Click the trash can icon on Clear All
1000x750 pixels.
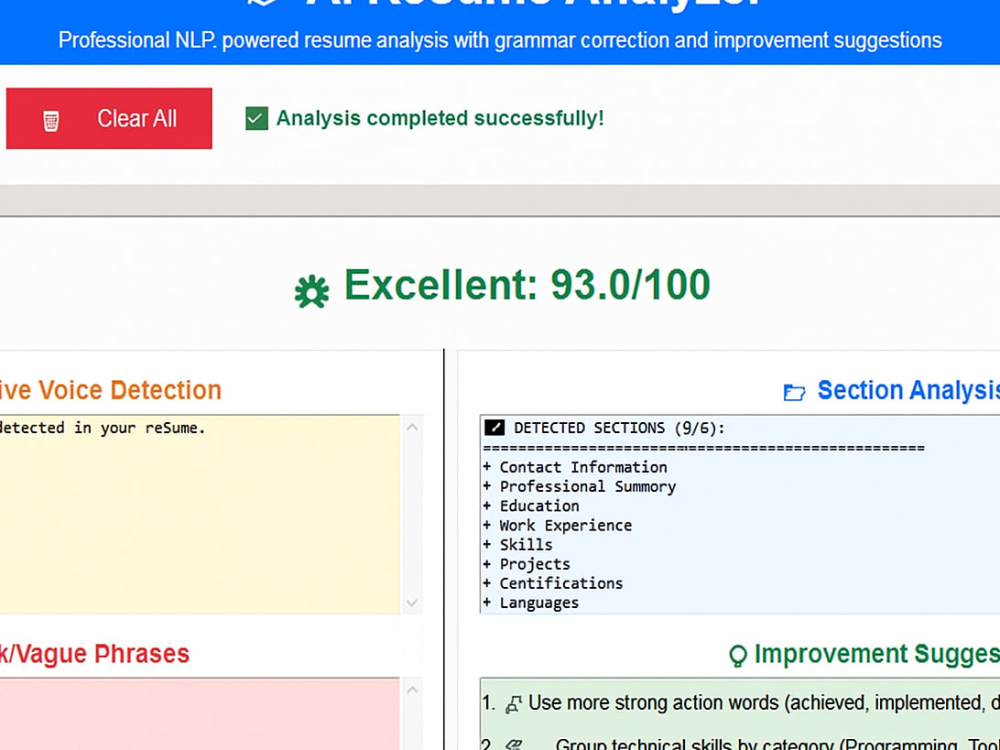[x=51, y=121]
